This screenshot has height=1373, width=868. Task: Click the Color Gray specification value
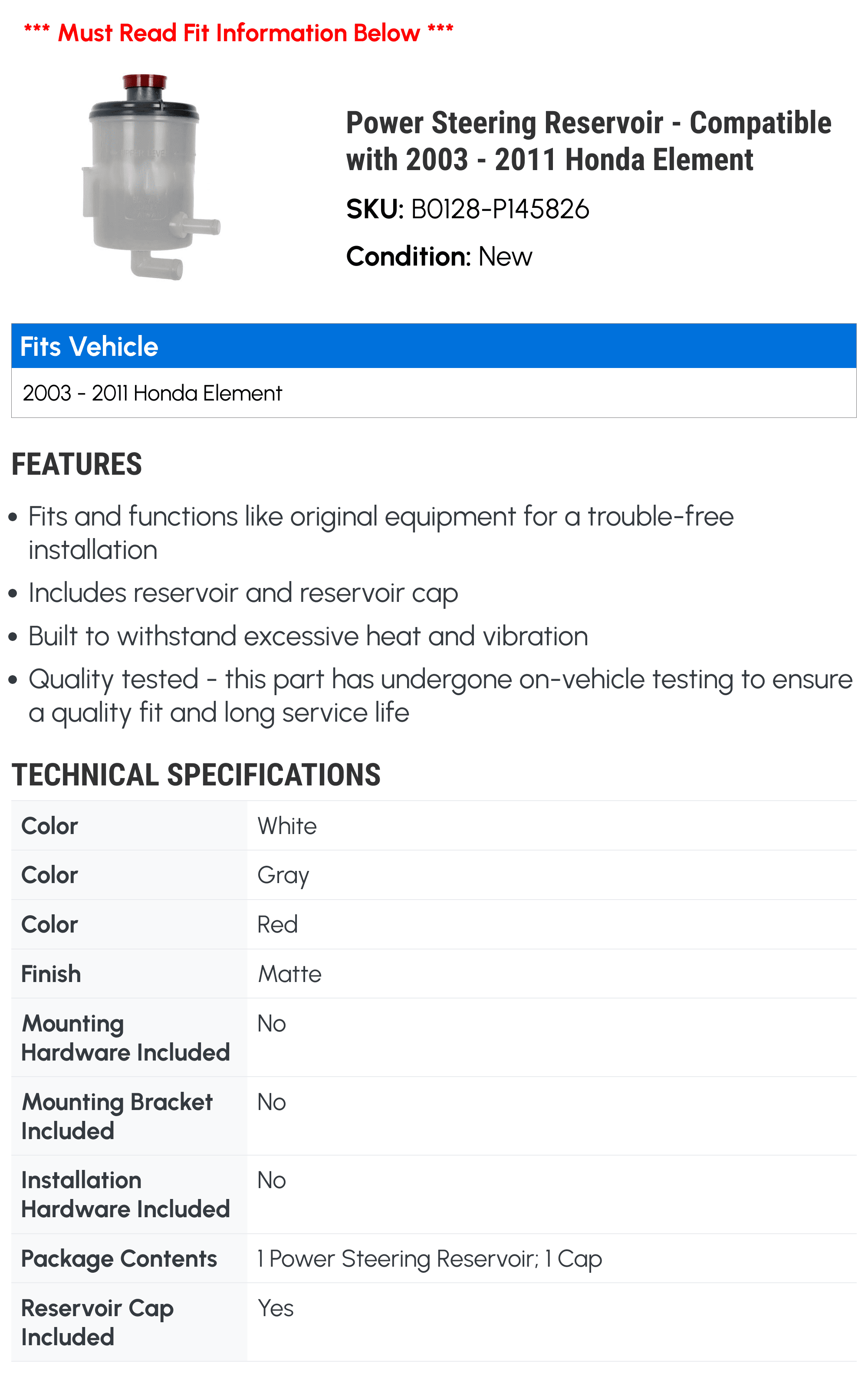[283, 875]
